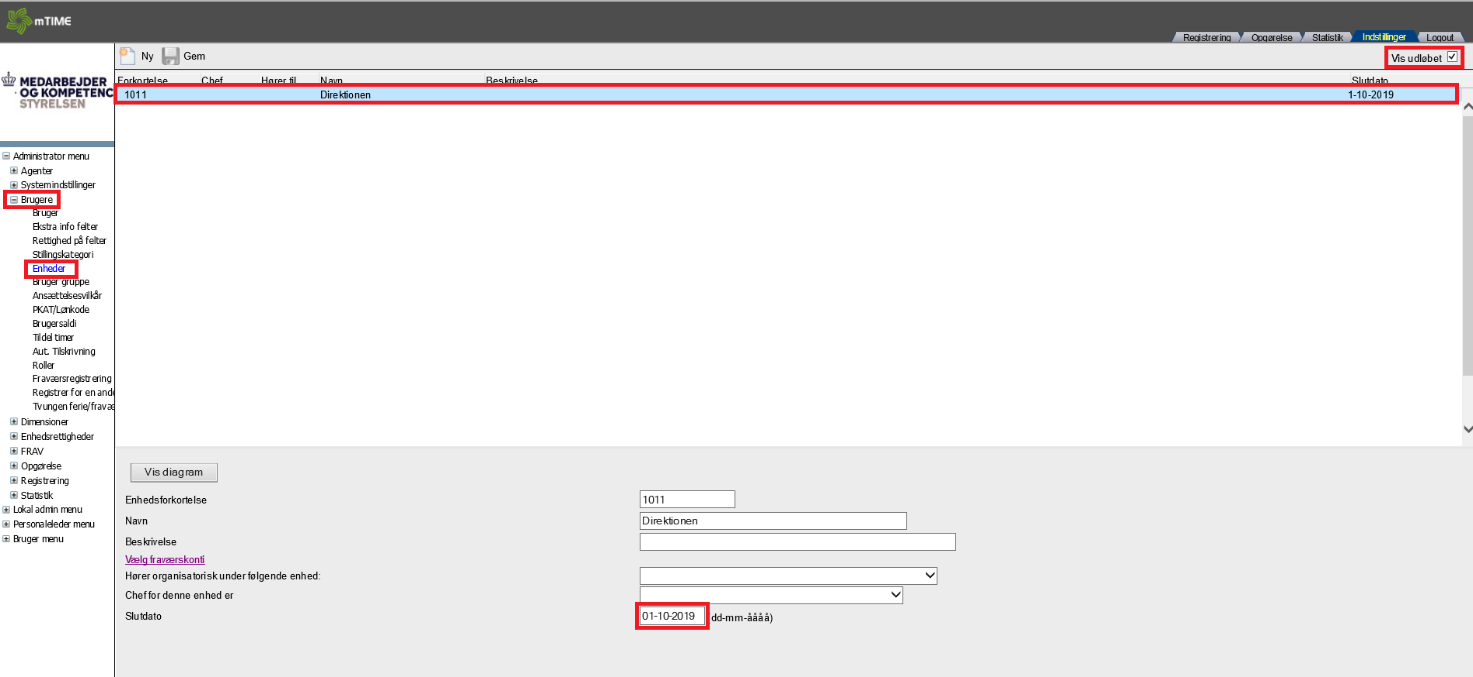This screenshot has height=677, width=1473.
Task: Expand the Dimensioner tree node
Action: pos(14,422)
